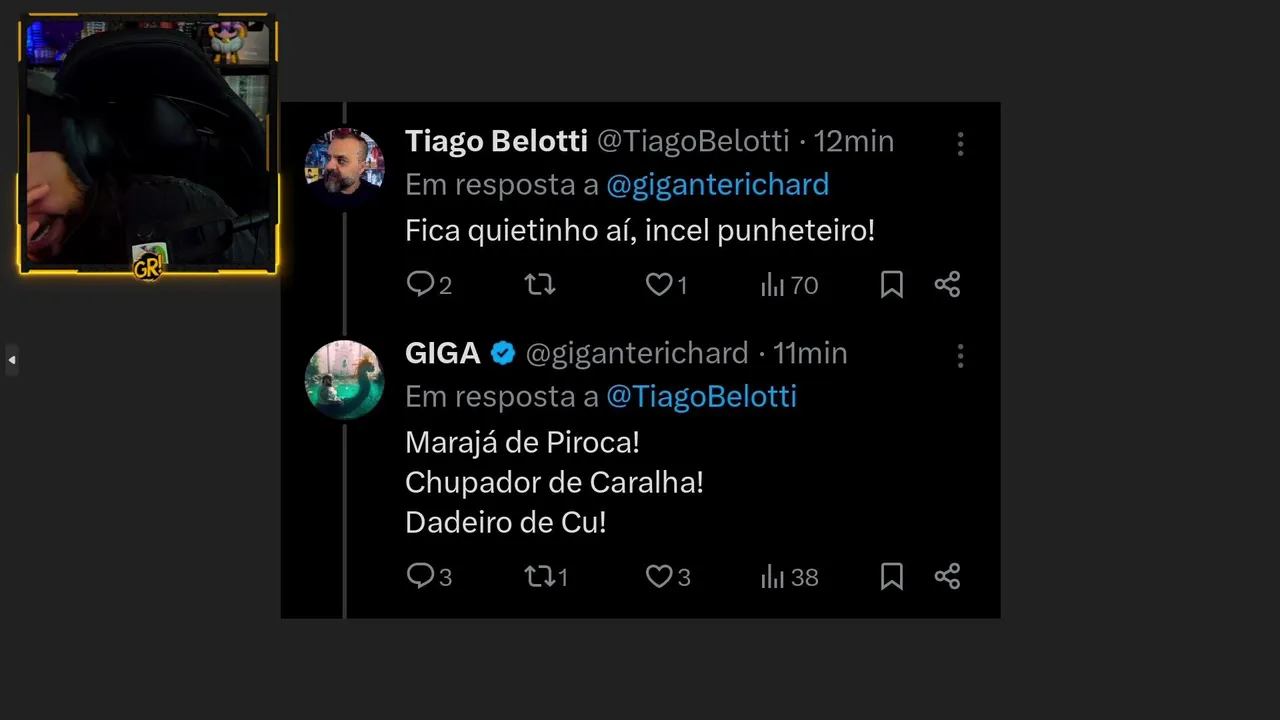Like Tiago Belotti's tweet

click(659, 285)
